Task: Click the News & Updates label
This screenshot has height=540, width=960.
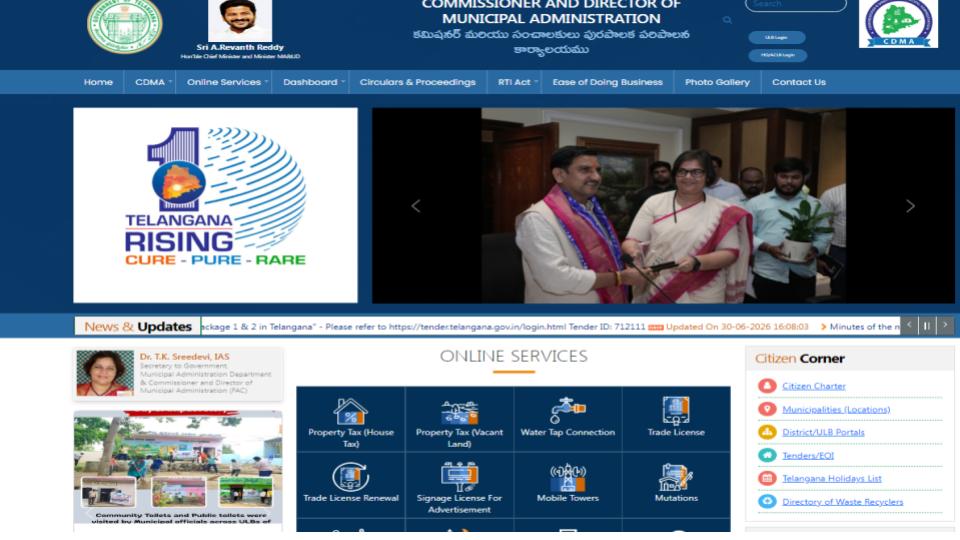Action: coord(138,326)
